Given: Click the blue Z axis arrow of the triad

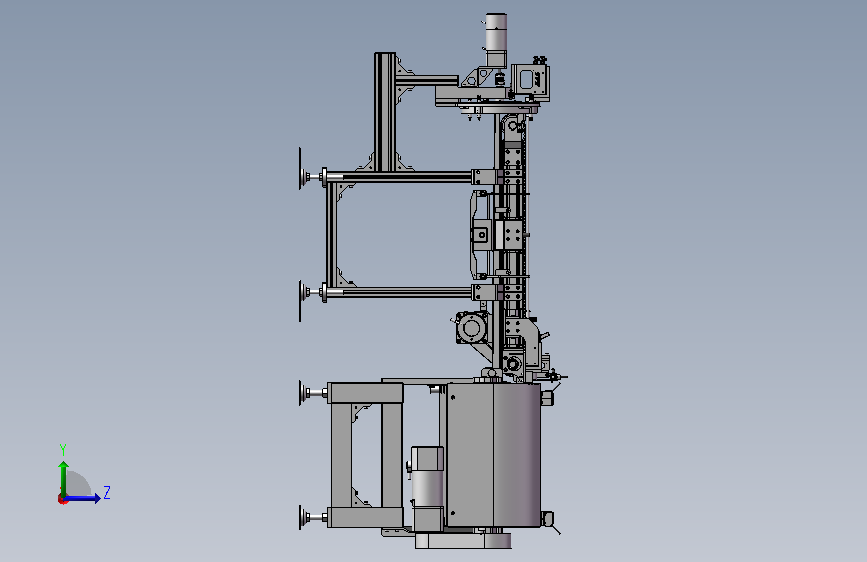Looking at the screenshot, I should tap(83, 498).
